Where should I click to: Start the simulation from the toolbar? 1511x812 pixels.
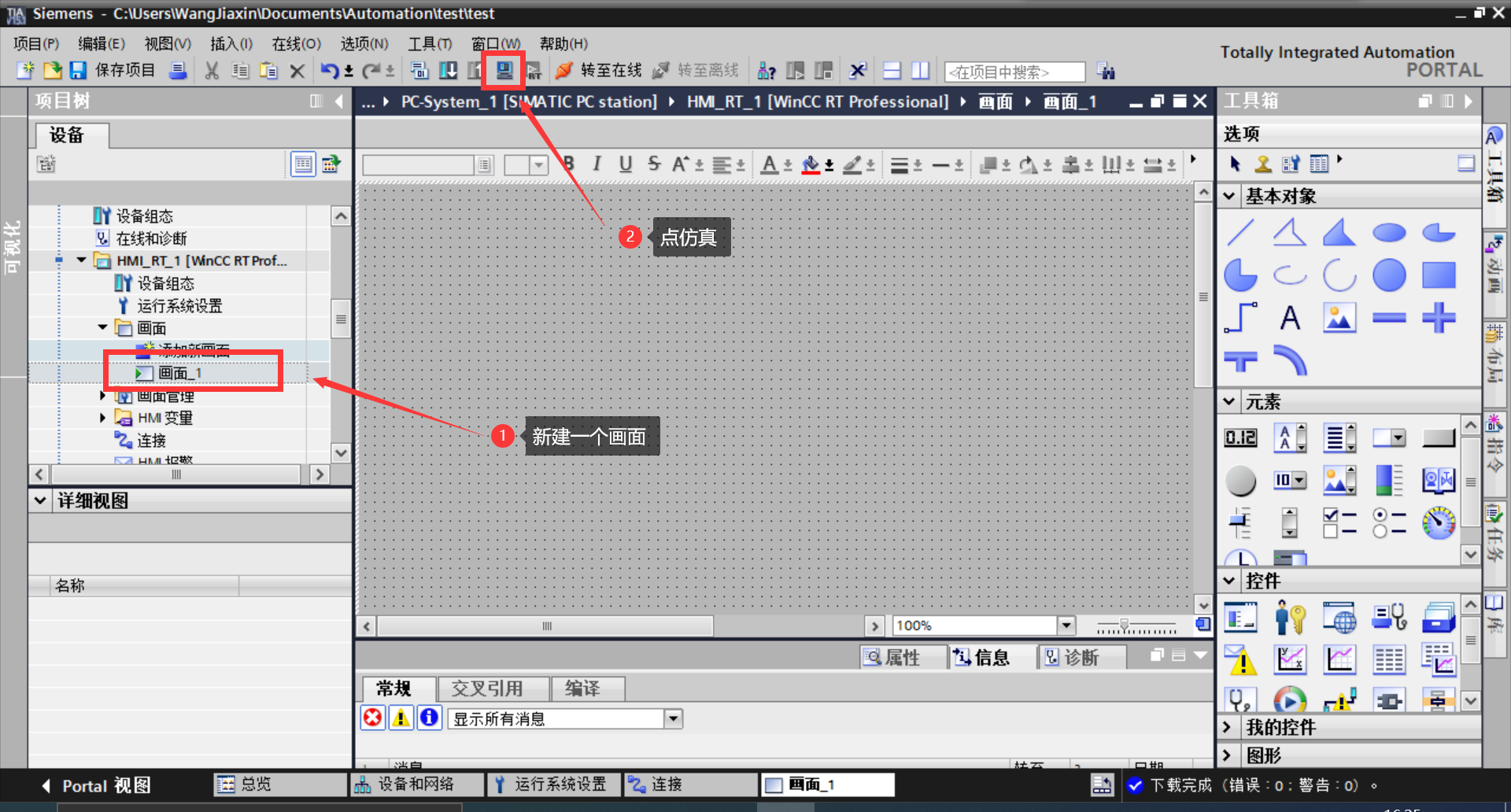pos(504,71)
